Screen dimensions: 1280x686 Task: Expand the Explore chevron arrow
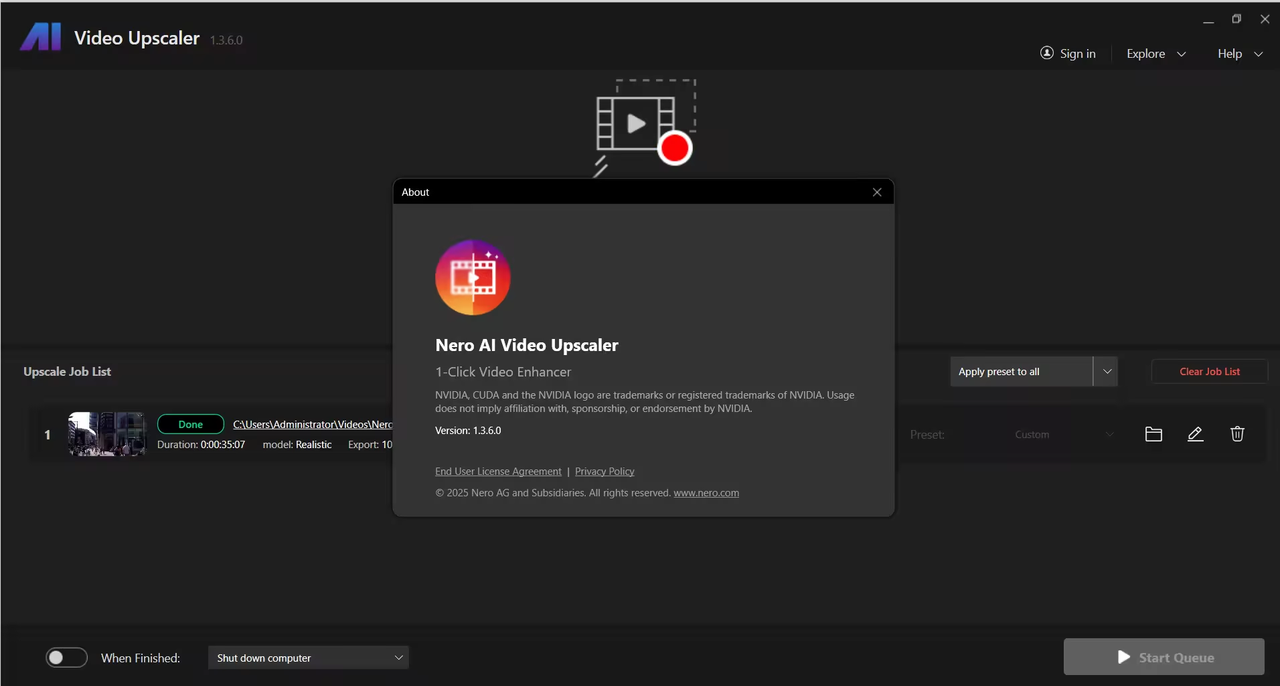[x=1181, y=54]
